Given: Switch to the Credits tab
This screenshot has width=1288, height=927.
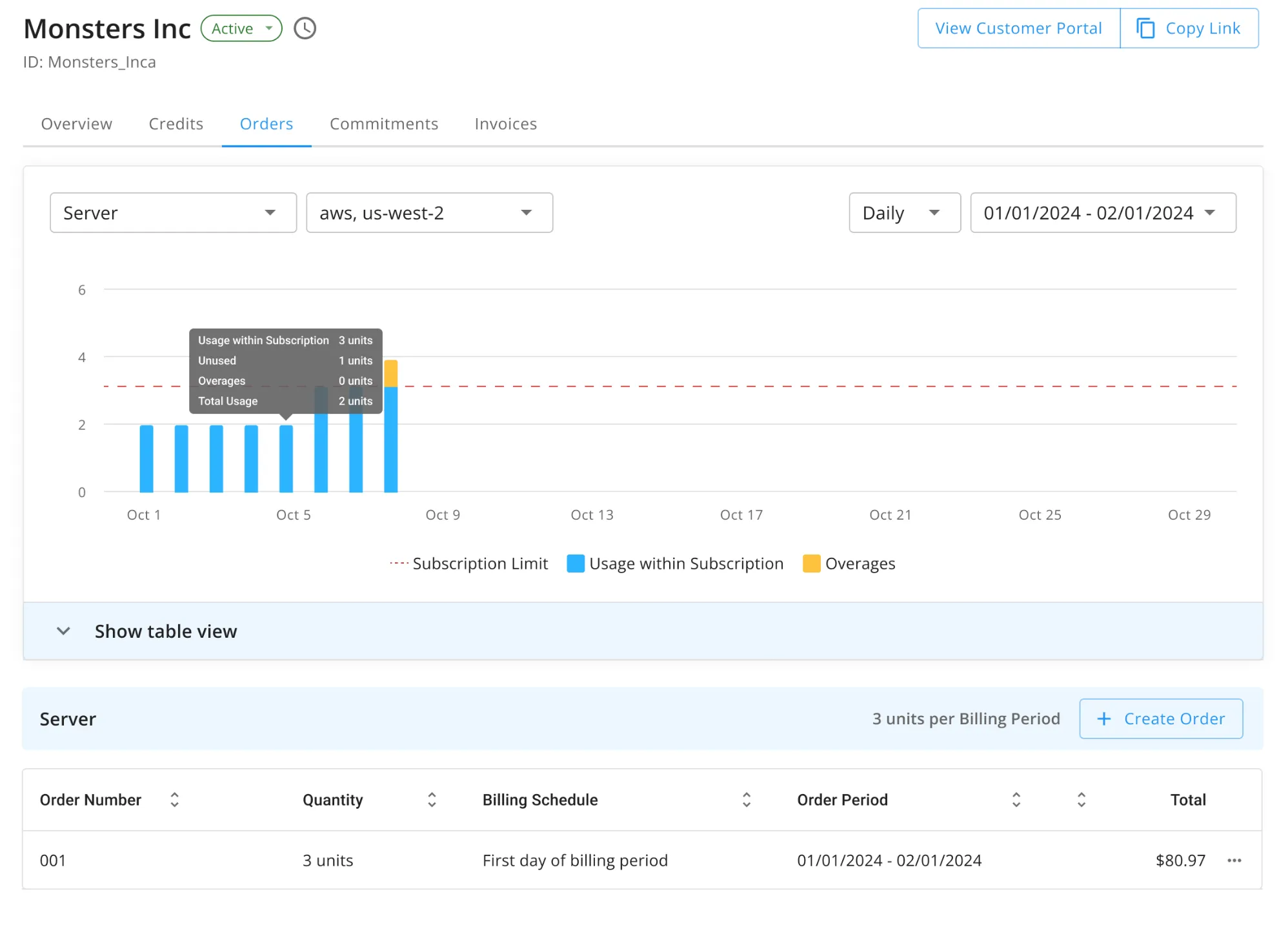Looking at the screenshot, I should [176, 123].
